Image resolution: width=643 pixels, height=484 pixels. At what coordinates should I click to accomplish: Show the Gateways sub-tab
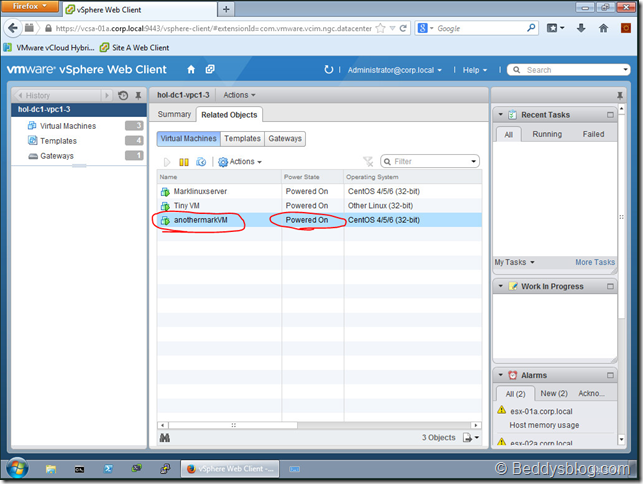click(x=285, y=139)
